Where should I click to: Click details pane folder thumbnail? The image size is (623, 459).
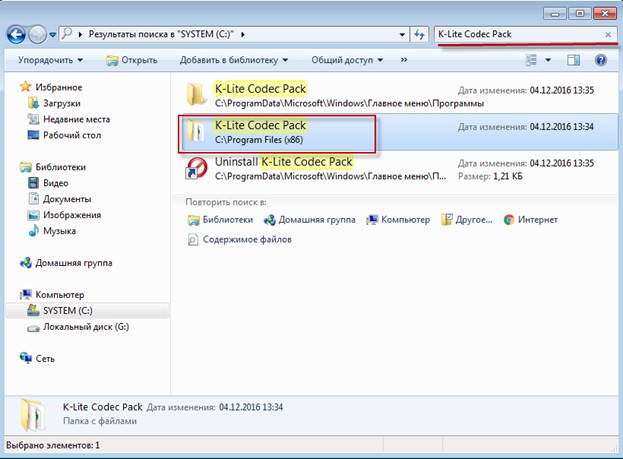[33, 414]
